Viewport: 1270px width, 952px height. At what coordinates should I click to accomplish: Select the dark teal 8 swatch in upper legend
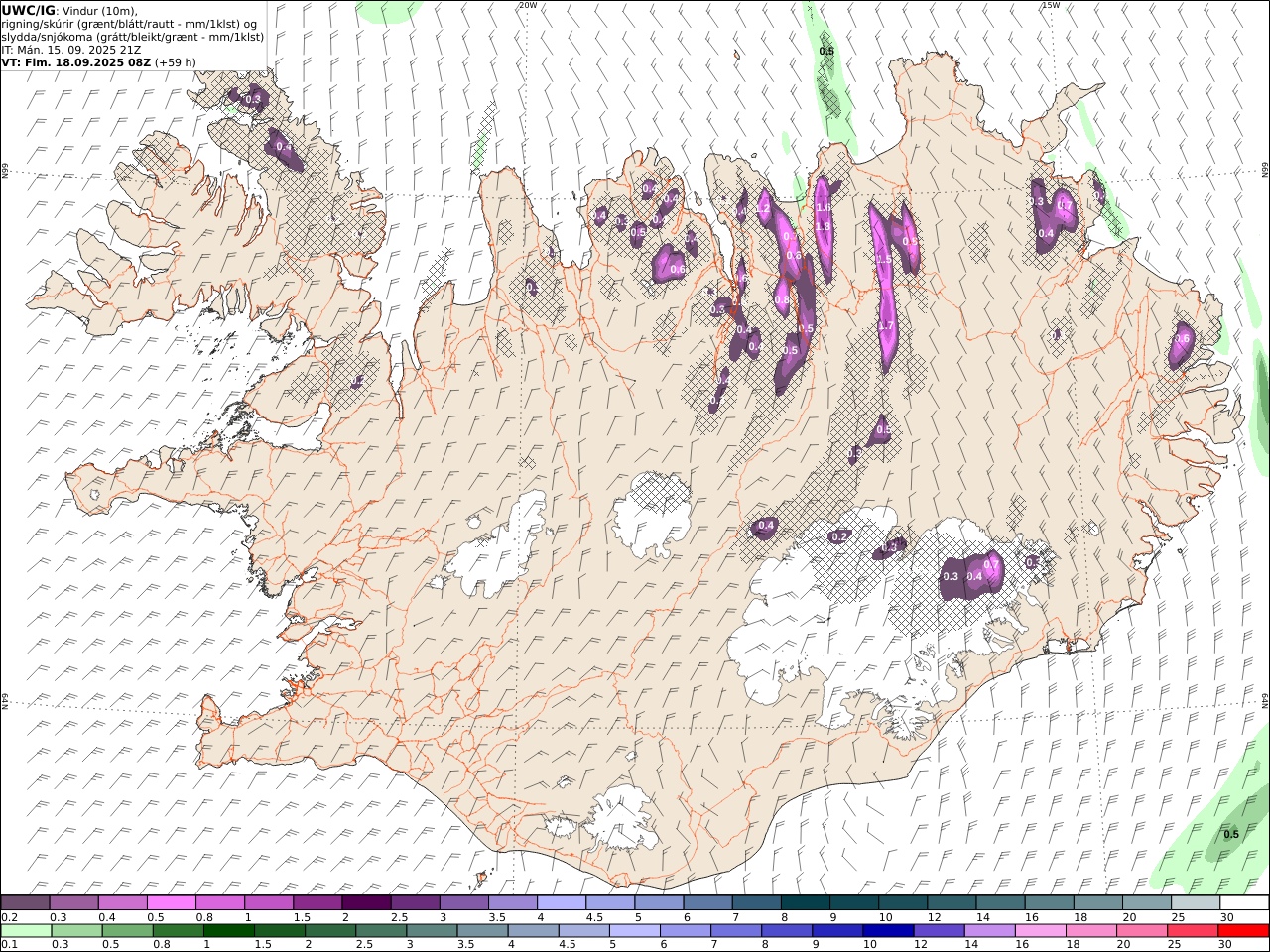point(804,902)
